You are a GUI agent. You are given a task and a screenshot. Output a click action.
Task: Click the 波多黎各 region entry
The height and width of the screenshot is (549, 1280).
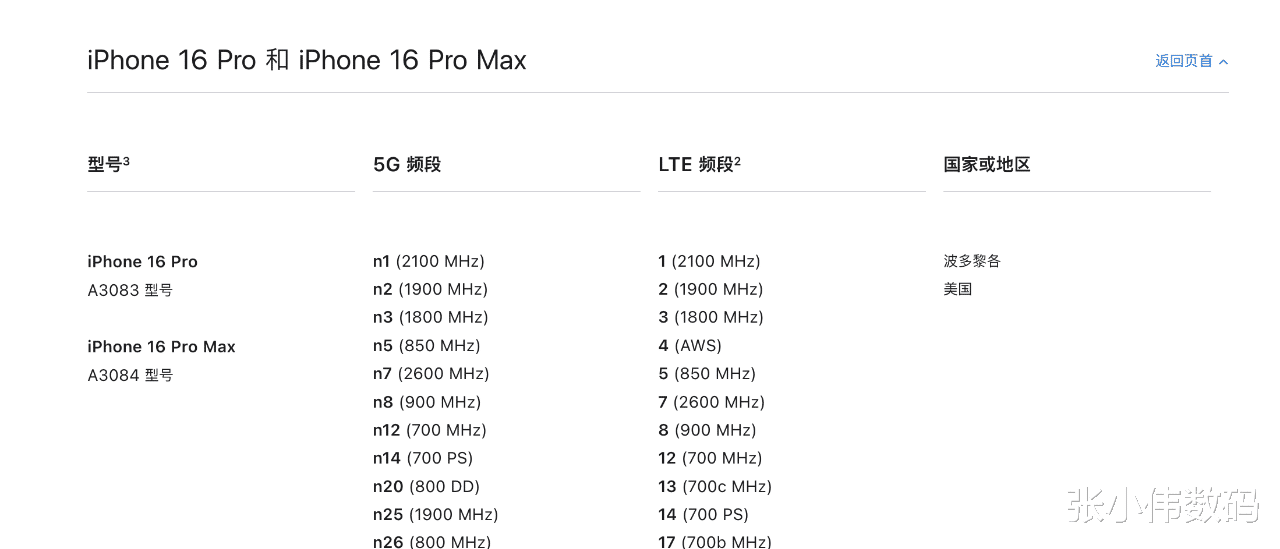[971, 261]
